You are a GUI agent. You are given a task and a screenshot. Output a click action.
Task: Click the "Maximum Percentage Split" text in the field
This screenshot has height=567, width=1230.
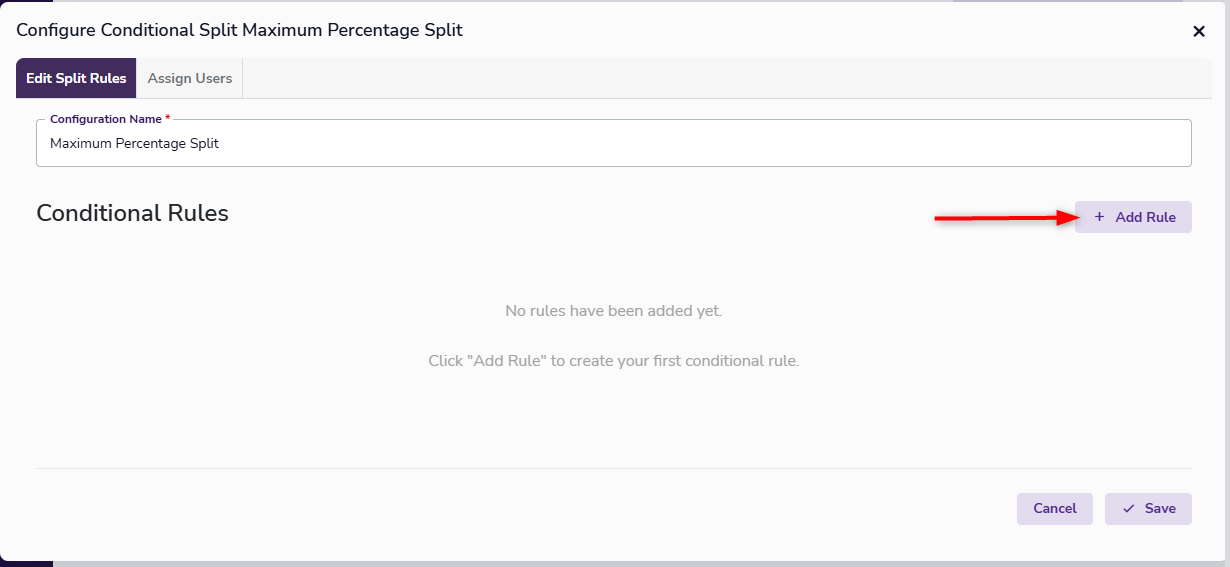click(134, 144)
